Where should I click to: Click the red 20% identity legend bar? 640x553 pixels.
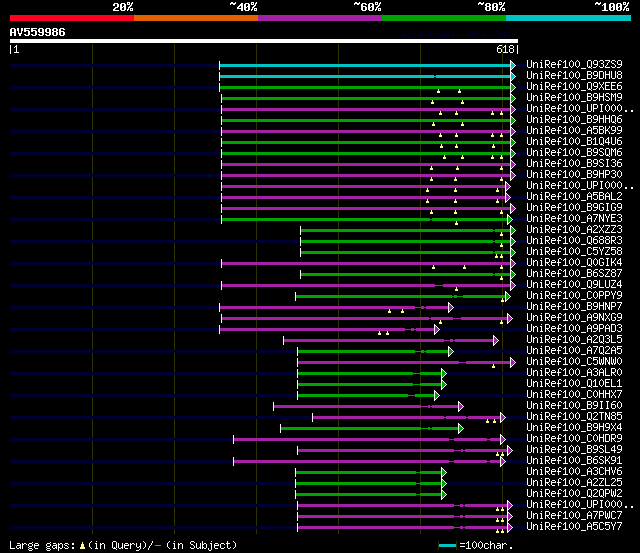pos(72,18)
